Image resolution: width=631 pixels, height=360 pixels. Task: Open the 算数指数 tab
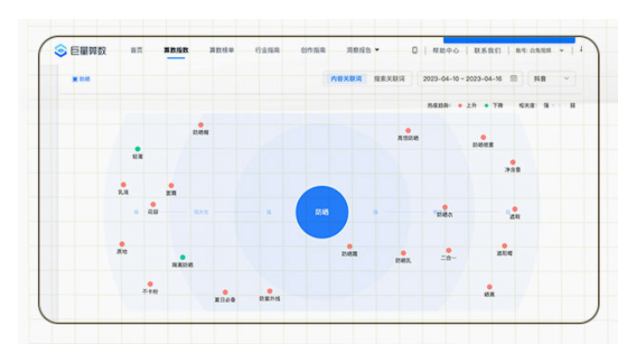[x=176, y=50]
